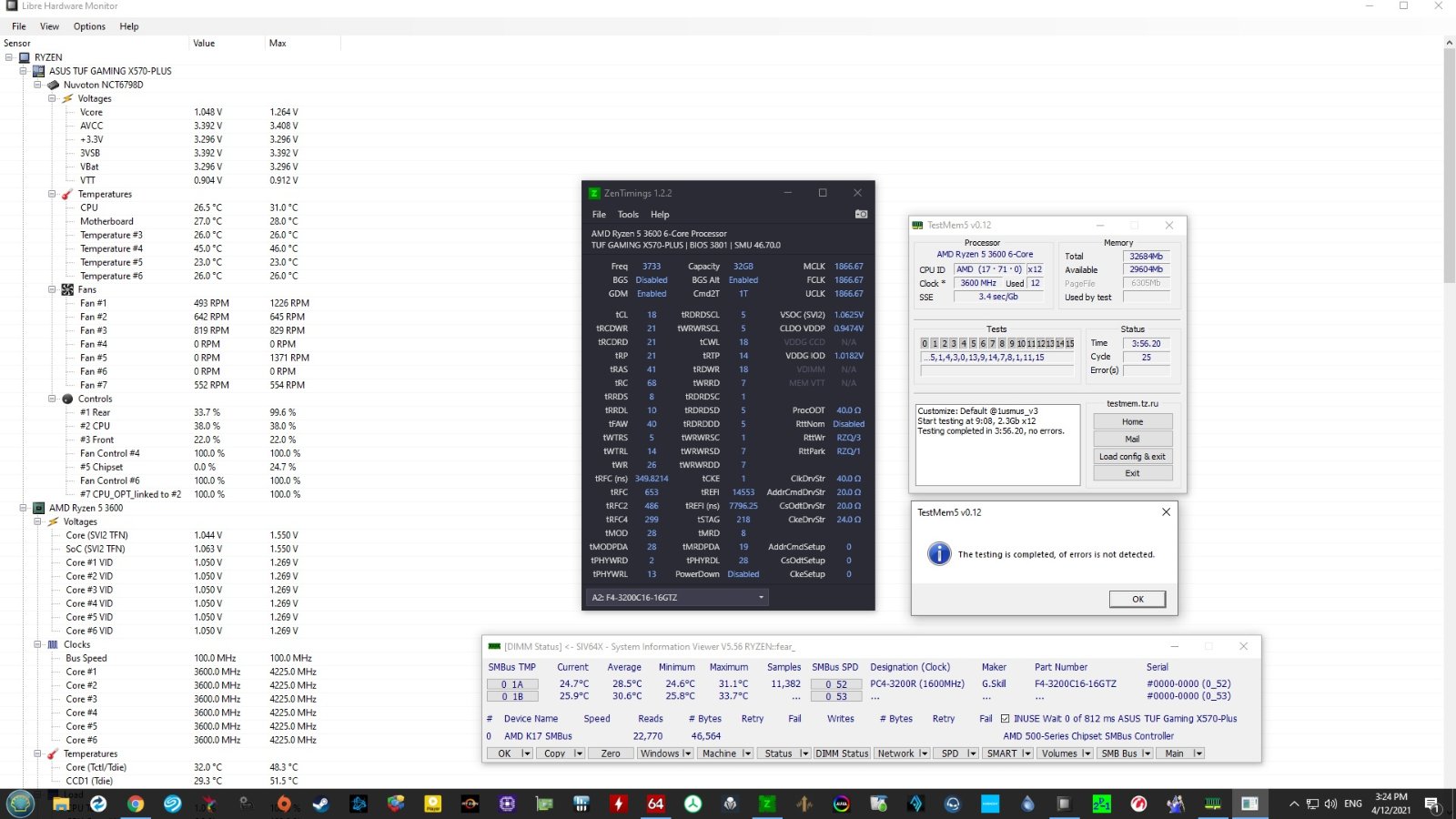
Task: Collapse the Nuvoton NCT6798D node
Action: (x=38, y=85)
